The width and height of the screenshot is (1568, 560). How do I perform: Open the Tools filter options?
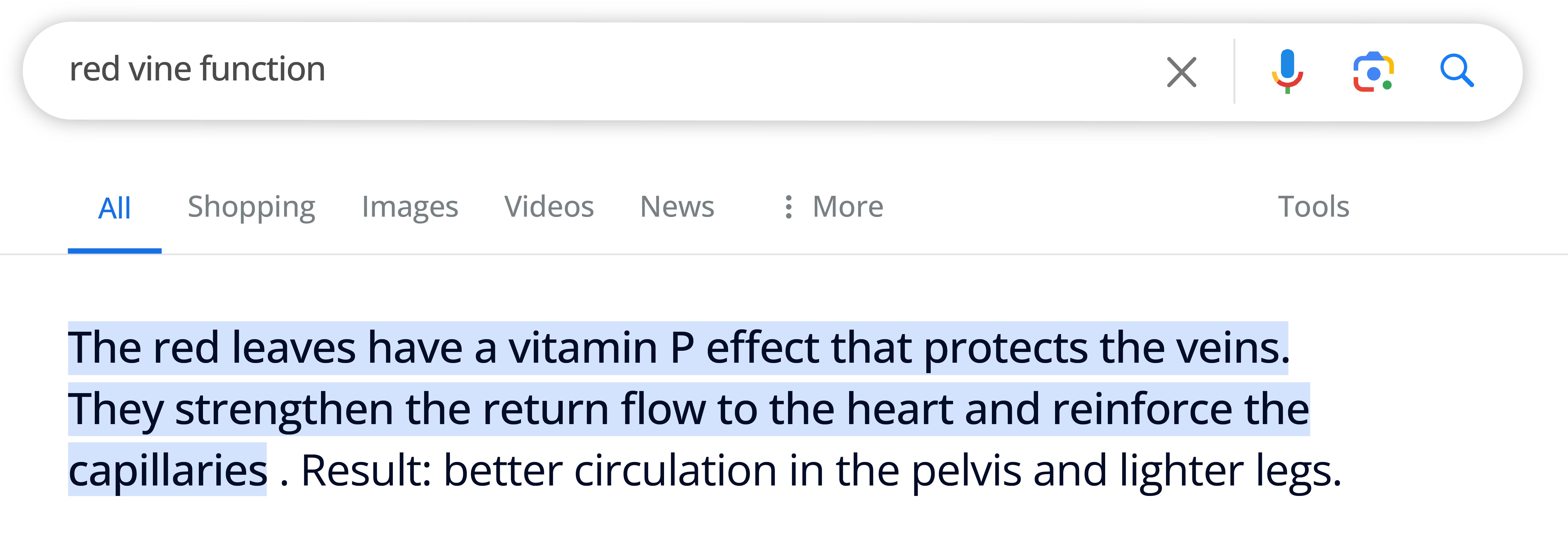[x=1313, y=207]
